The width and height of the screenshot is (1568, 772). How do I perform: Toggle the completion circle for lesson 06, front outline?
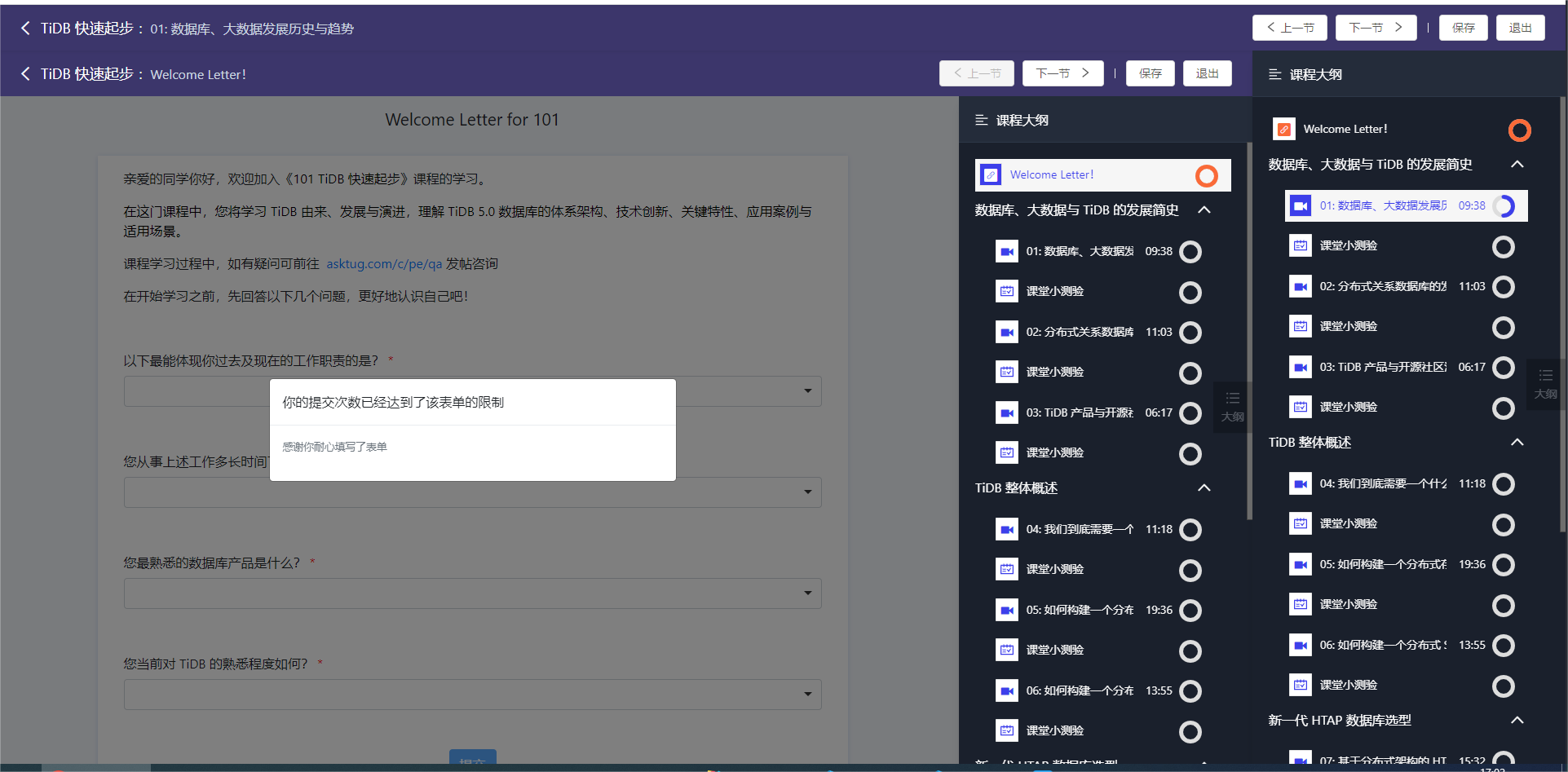coord(1190,691)
